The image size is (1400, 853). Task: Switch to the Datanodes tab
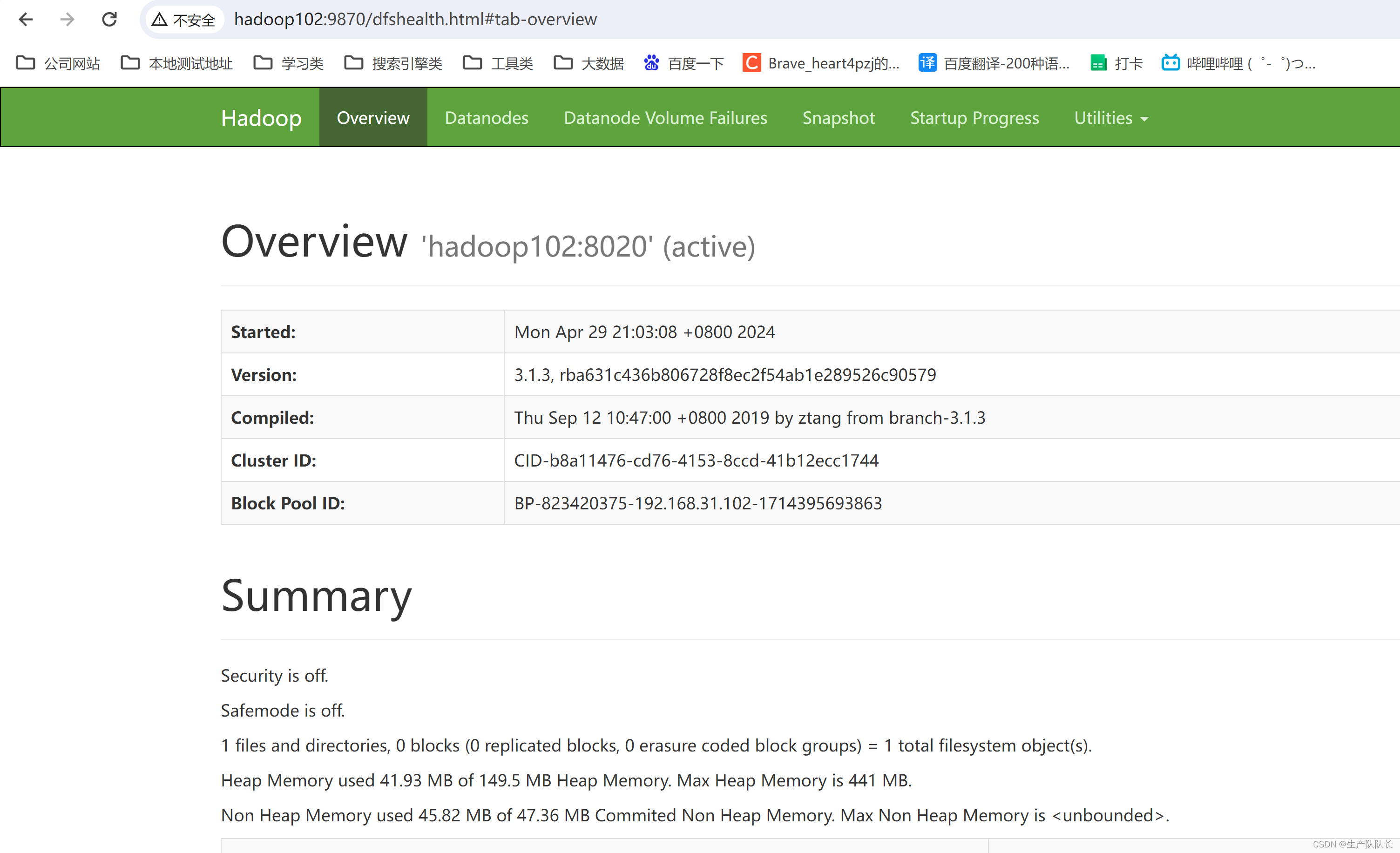(x=487, y=118)
